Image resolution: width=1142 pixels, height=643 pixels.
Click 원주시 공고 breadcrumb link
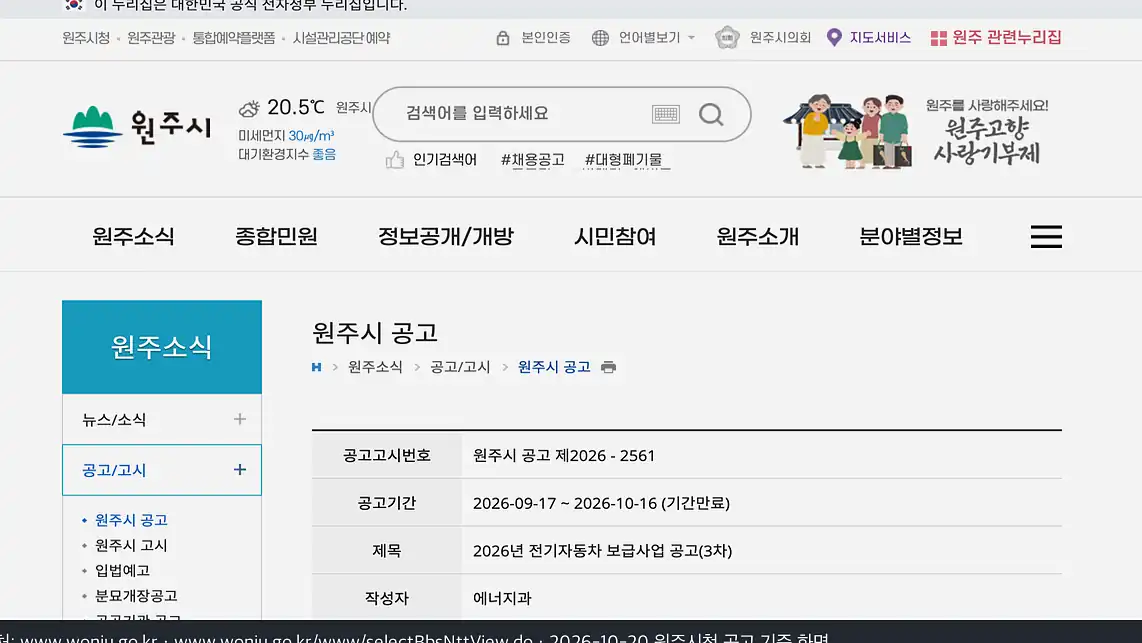(554, 367)
